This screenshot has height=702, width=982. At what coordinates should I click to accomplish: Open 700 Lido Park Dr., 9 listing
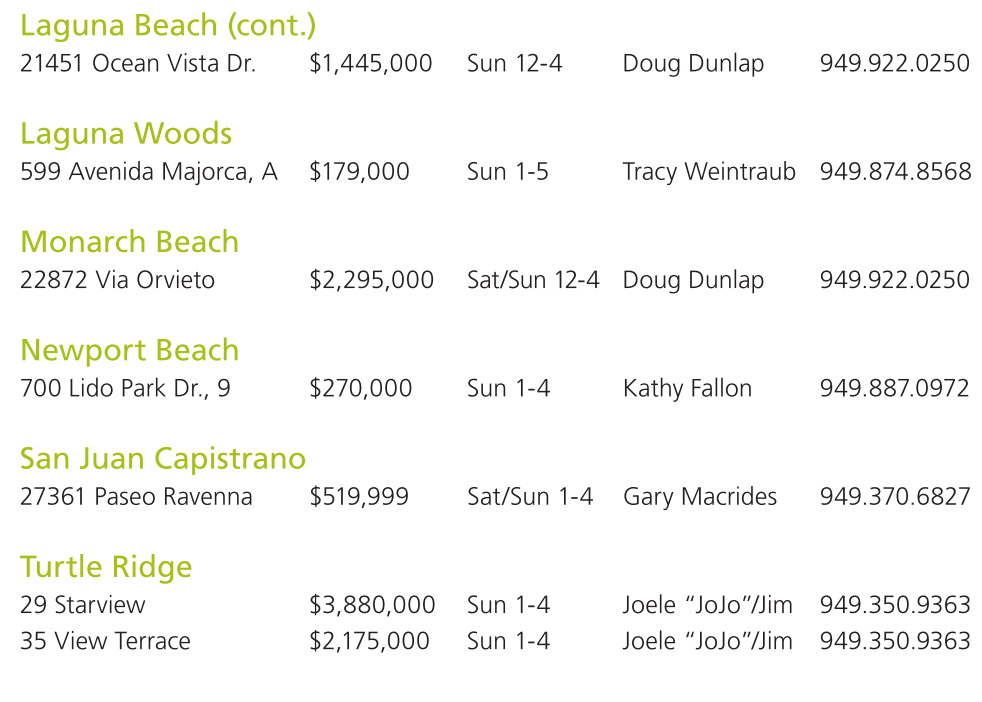click(x=125, y=388)
